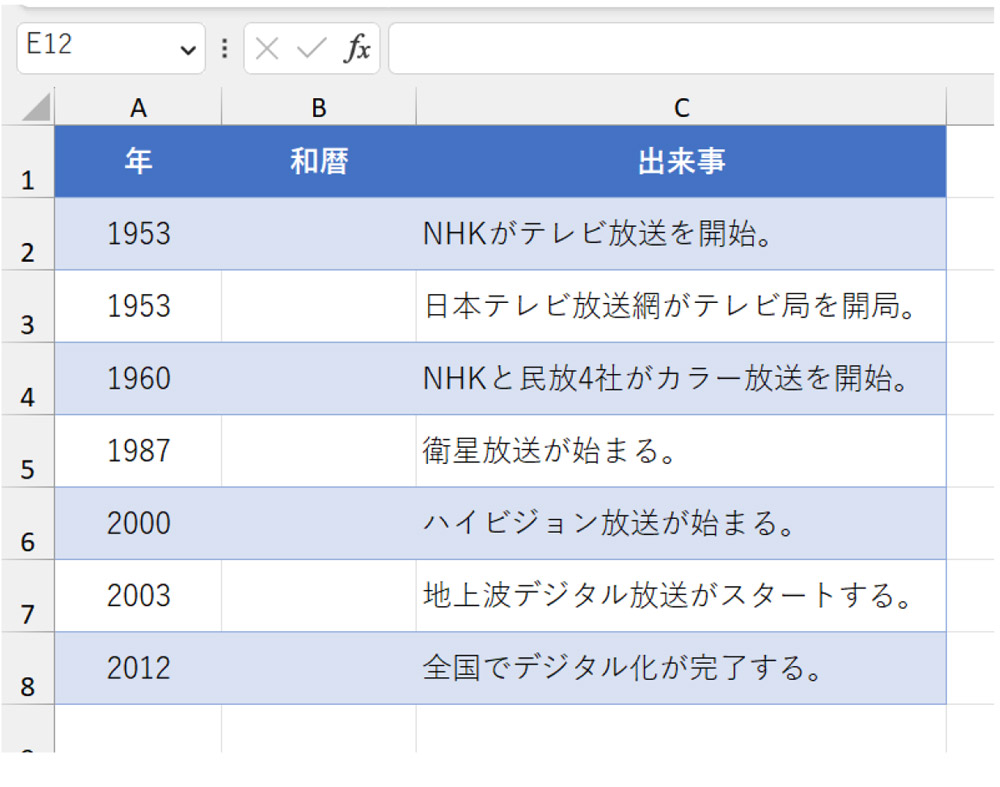Click cell containing 1960
The width and height of the screenshot is (1000, 787).
click(x=138, y=379)
